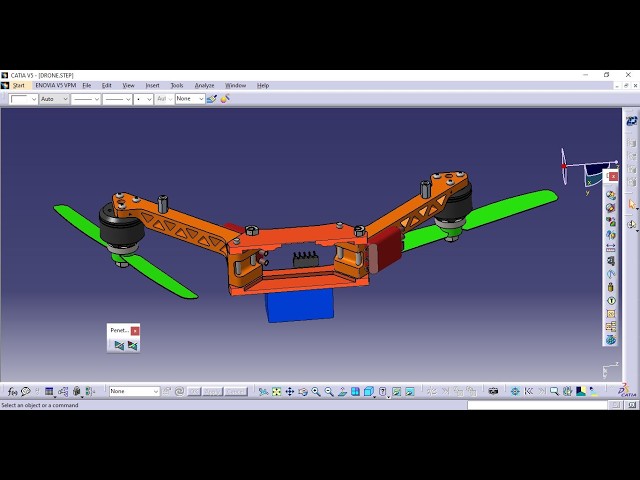640x480 pixels.
Task: Click the Measure Inertia weight icon
Action: coord(611,287)
